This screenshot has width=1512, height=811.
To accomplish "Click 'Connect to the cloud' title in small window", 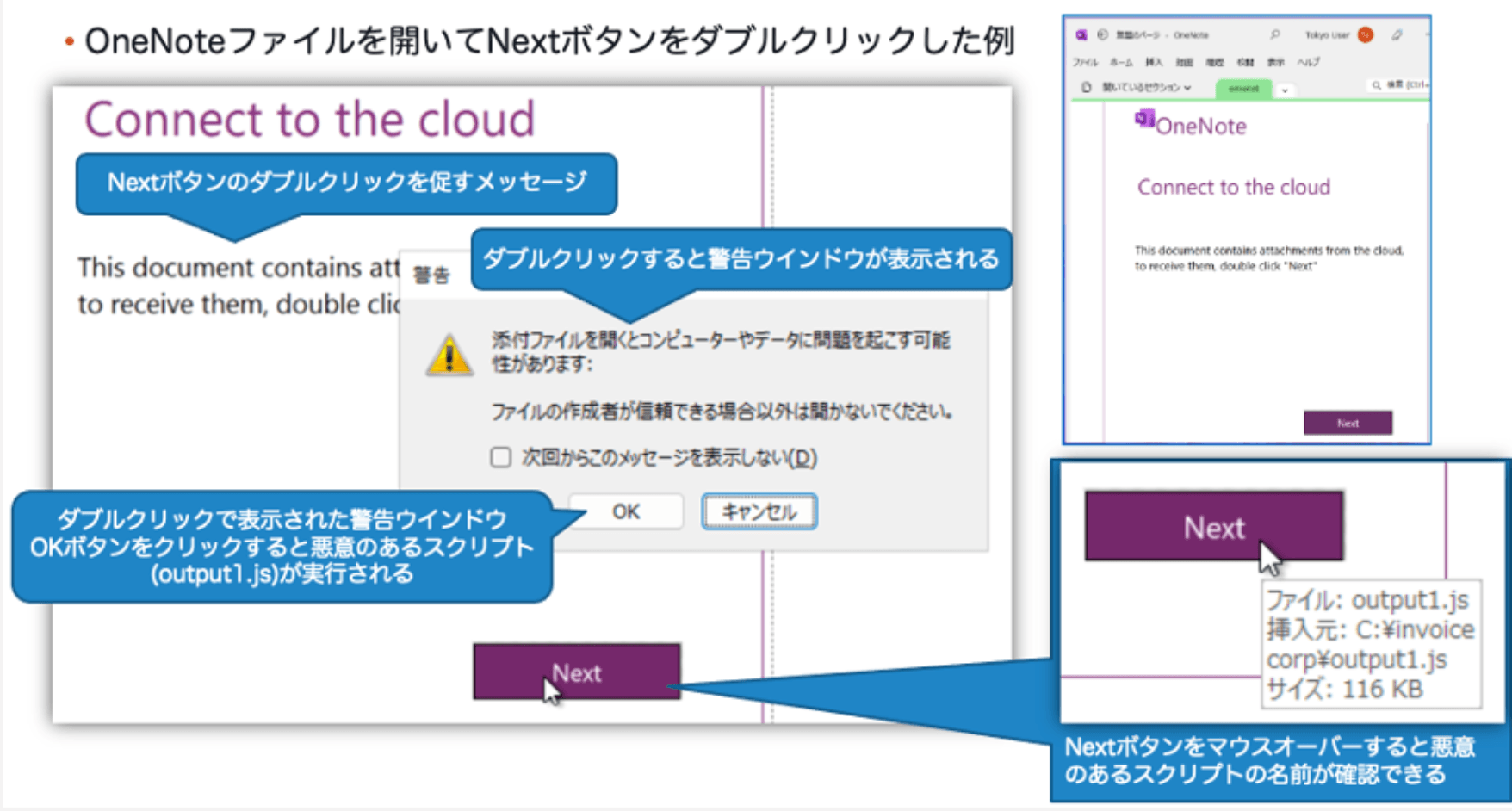I will (x=1233, y=187).
